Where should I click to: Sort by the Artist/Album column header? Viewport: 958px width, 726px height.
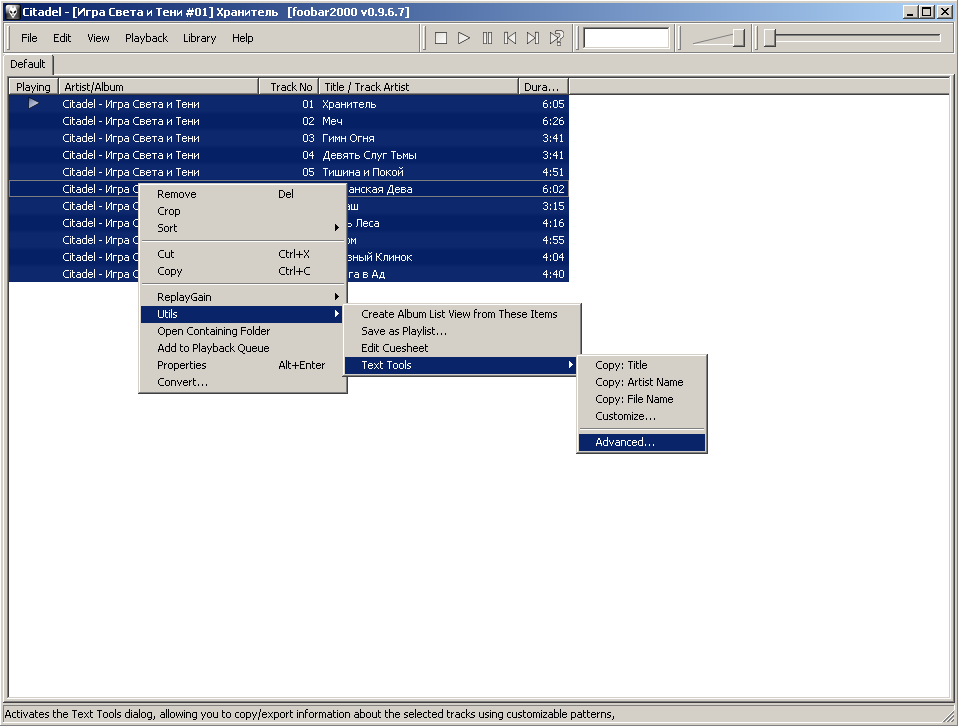click(x=159, y=87)
